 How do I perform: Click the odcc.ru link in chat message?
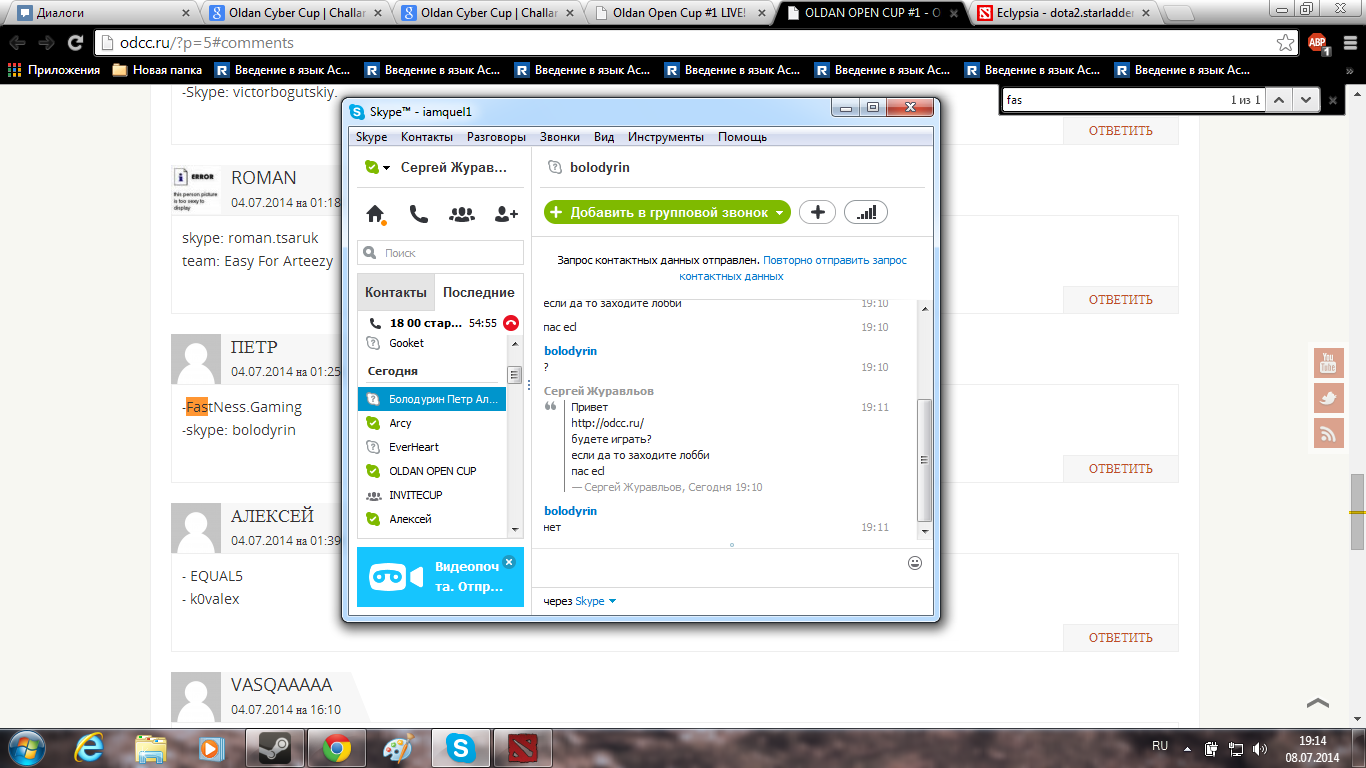click(x=607, y=423)
